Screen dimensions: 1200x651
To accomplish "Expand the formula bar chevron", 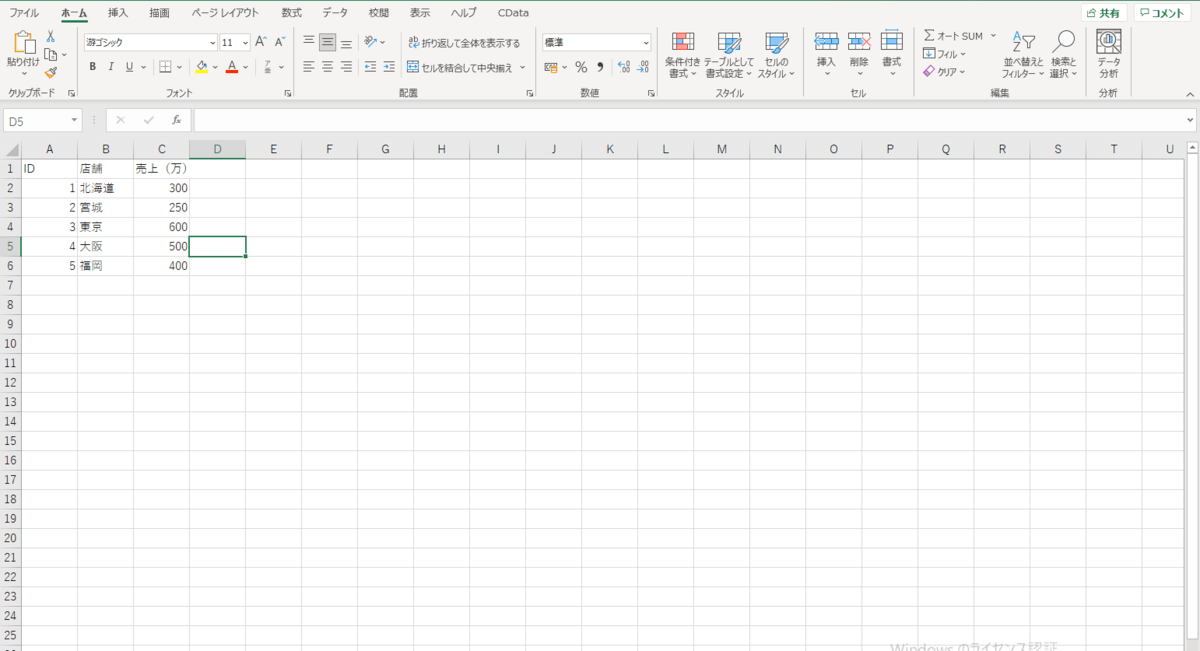I will [1190, 120].
